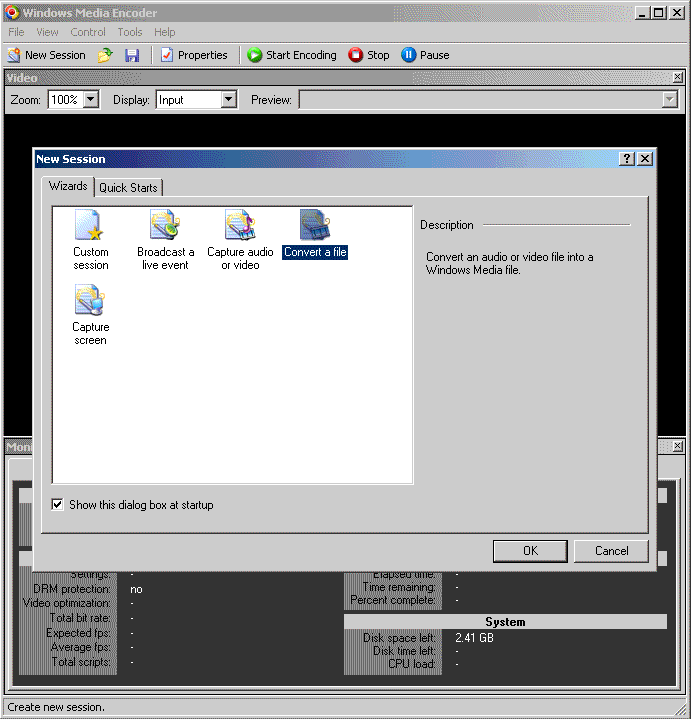Click the 'Total scripts:' label

[x=81, y=662]
